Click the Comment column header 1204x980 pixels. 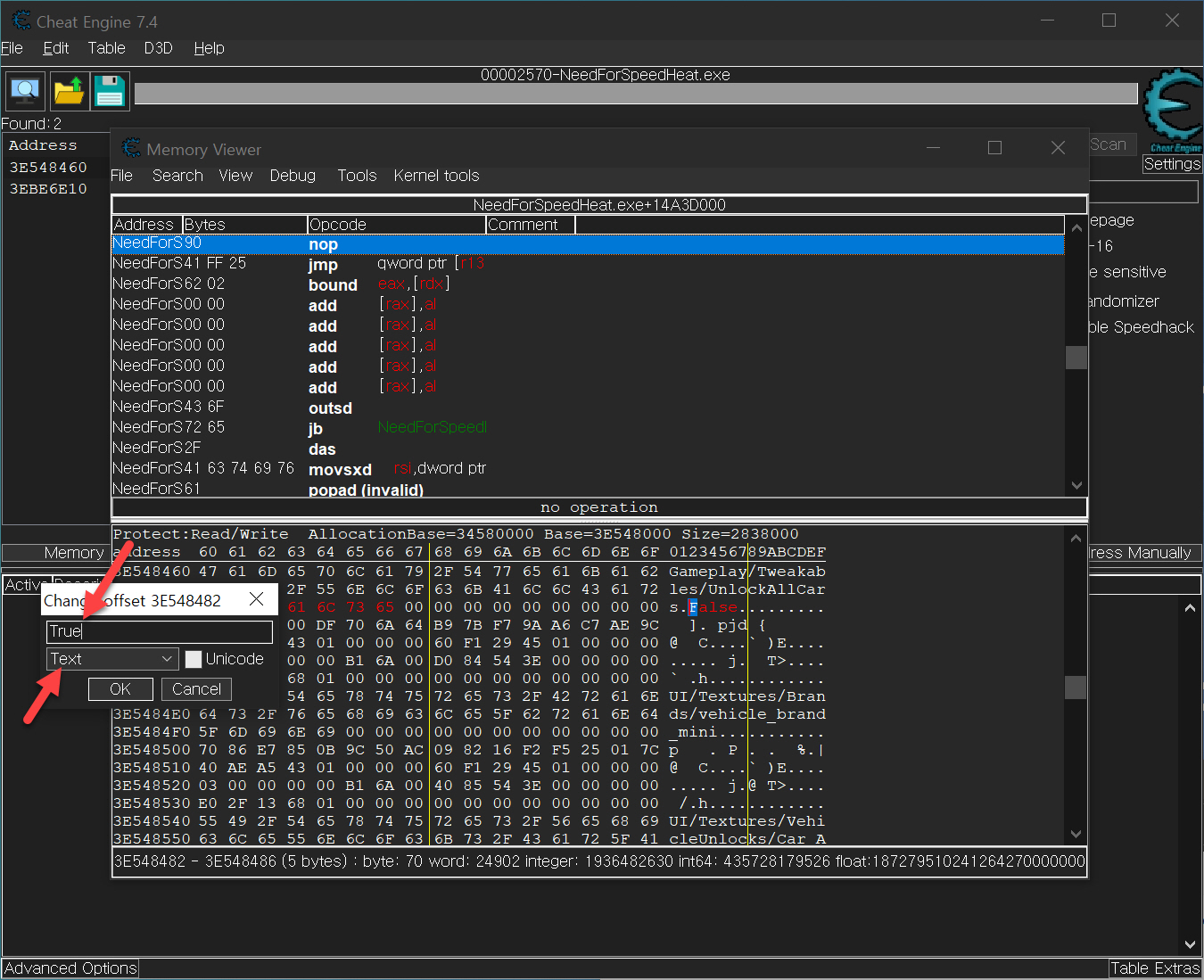pyautogui.click(x=530, y=225)
